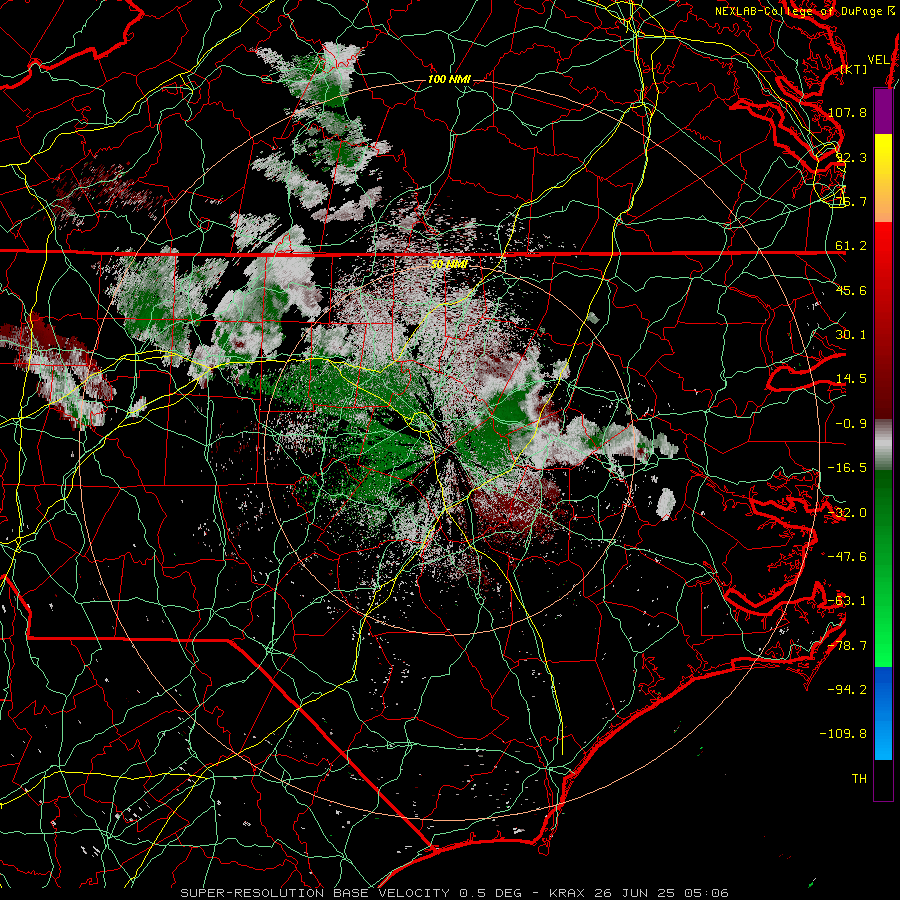Click the blue segment of the velocity color bar
Viewport: 900px width, 900px height.
pos(883,713)
